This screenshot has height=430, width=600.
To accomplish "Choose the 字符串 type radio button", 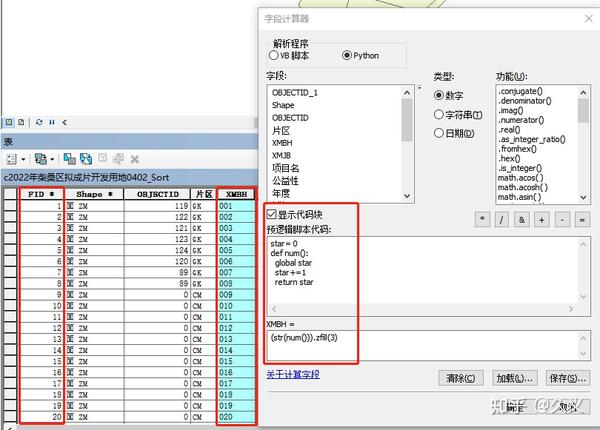I will [439, 114].
